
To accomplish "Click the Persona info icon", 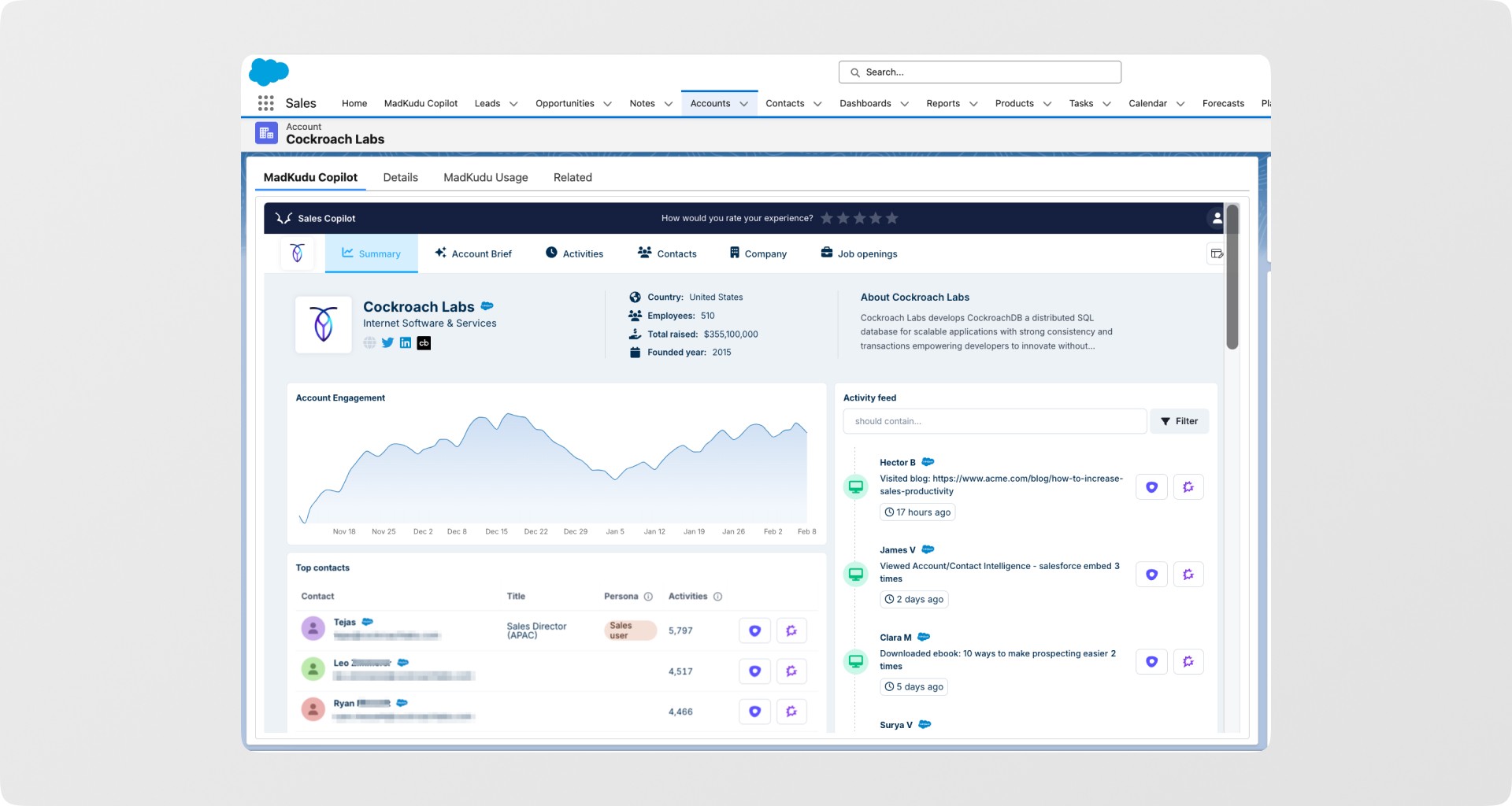I will coord(648,597).
